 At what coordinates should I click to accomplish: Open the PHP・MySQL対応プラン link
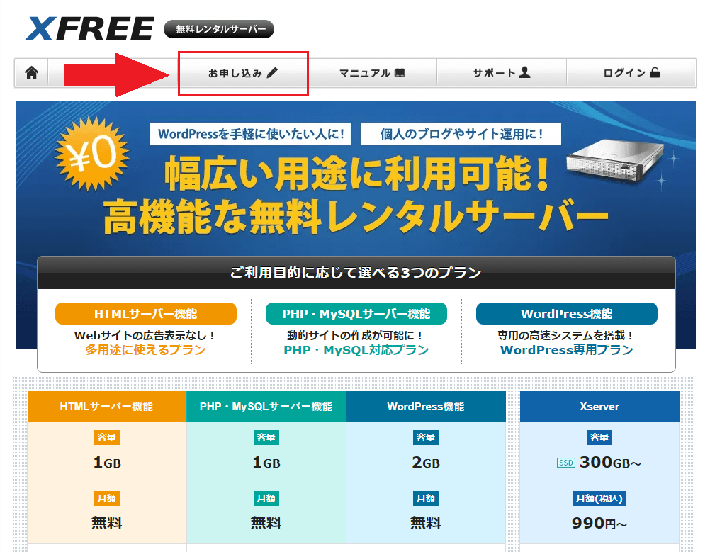356,350
